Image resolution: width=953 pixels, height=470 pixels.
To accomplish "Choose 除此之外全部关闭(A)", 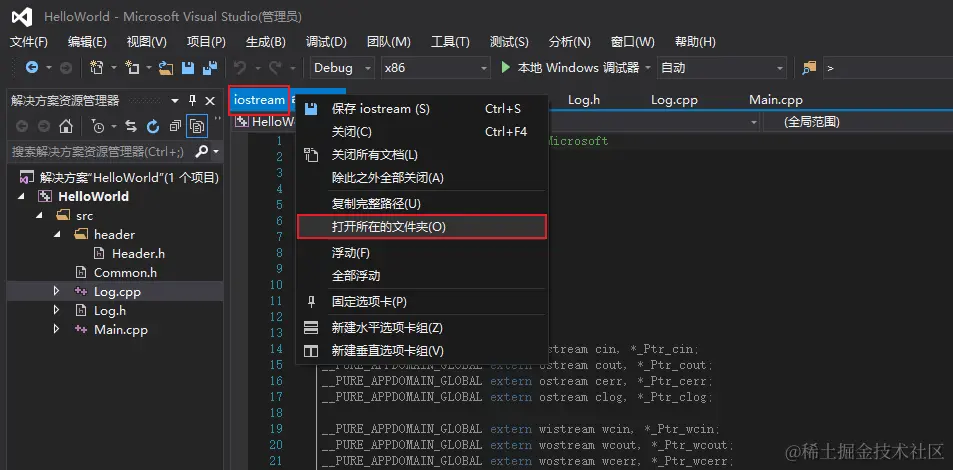I will (x=422, y=178).
